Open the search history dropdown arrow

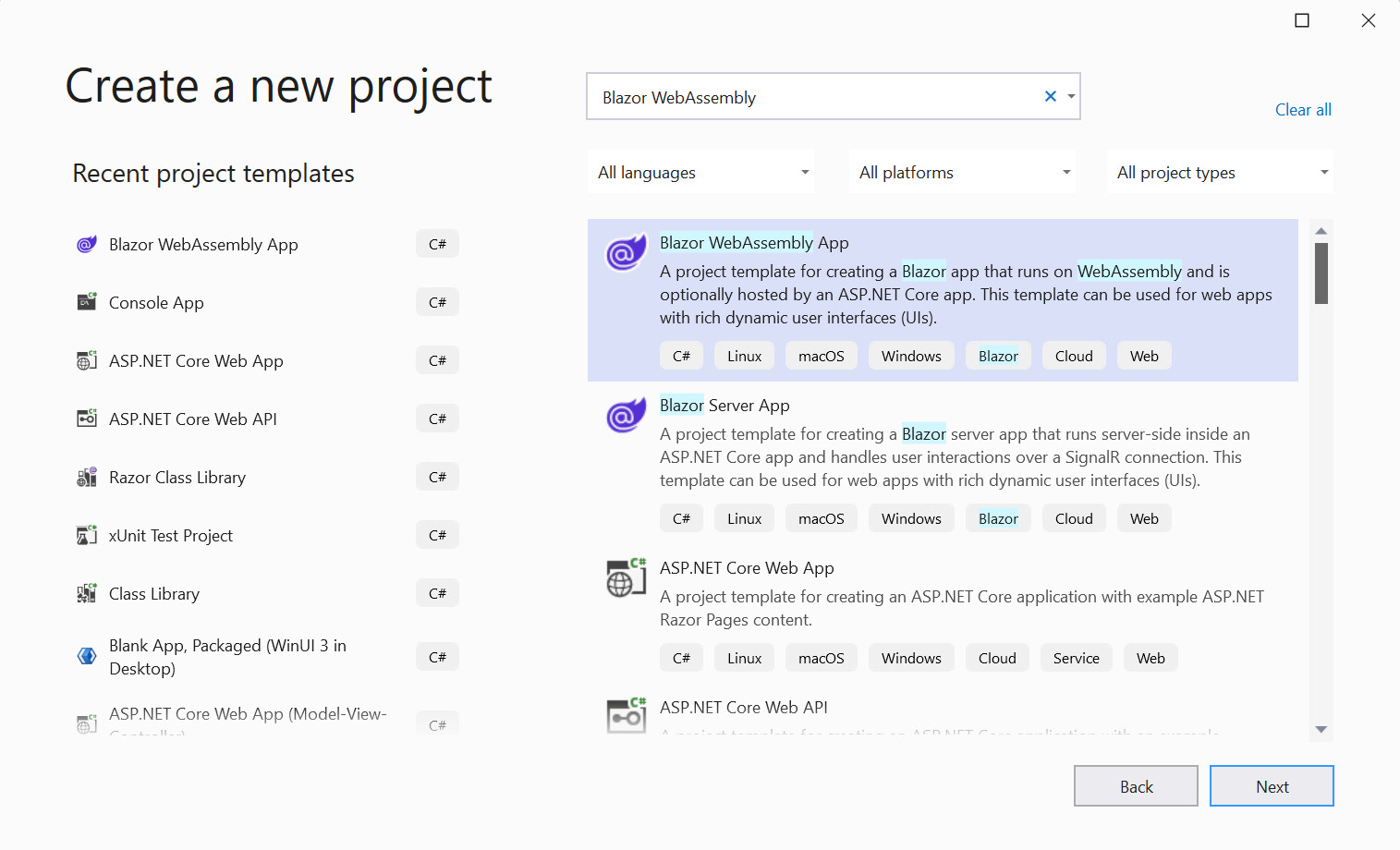1071,96
